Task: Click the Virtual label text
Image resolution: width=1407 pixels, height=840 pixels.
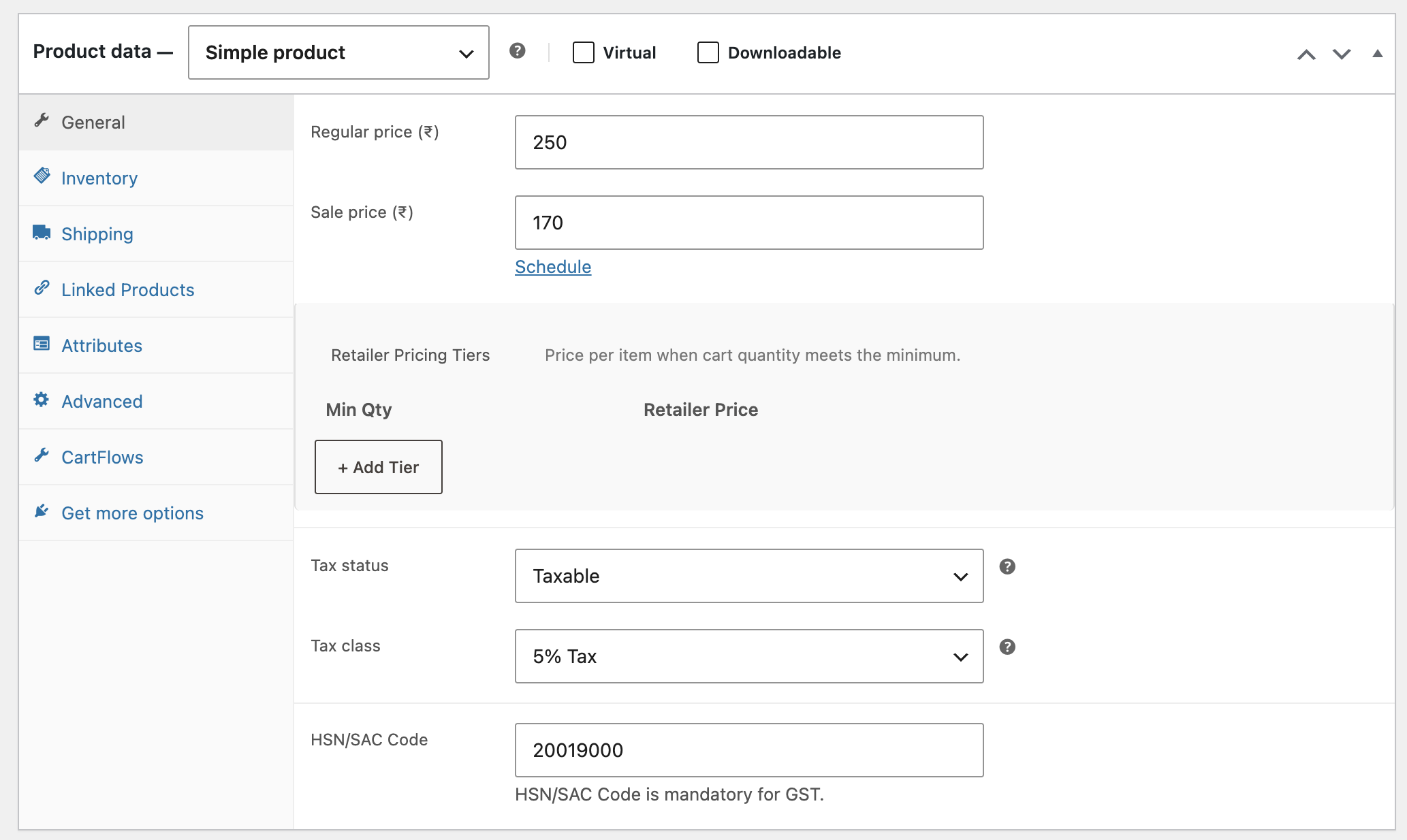Action: point(629,53)
